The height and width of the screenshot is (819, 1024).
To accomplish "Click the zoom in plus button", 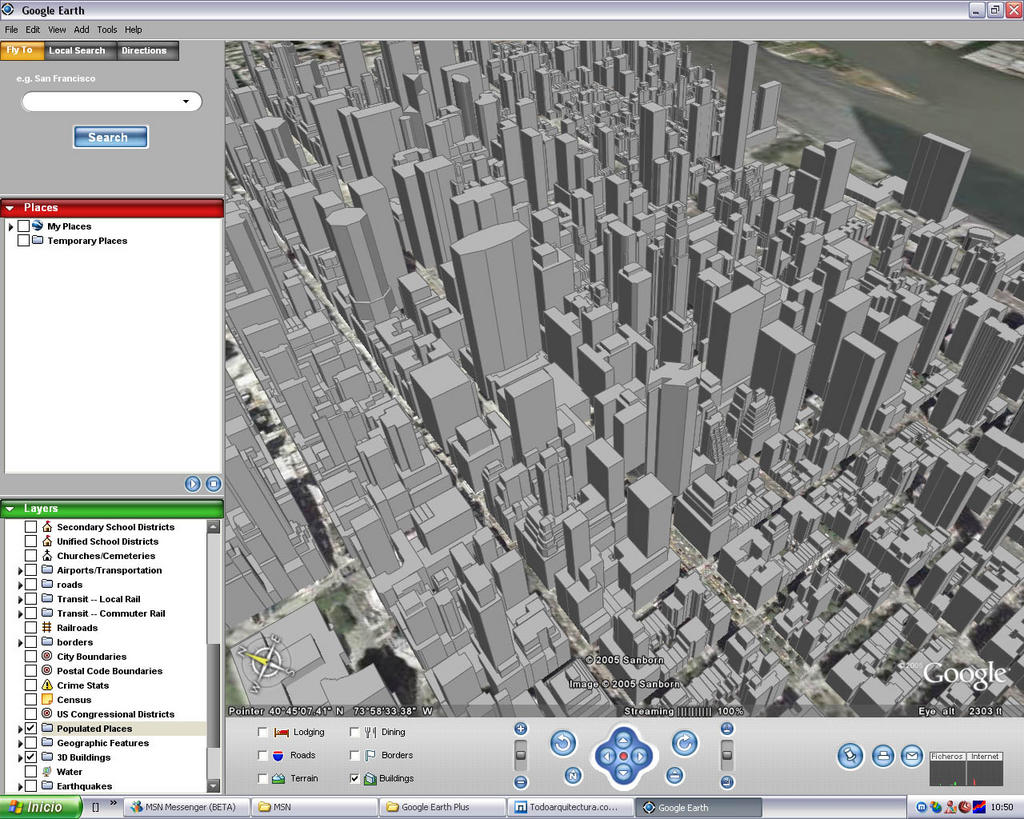I will tap(520, 729).
